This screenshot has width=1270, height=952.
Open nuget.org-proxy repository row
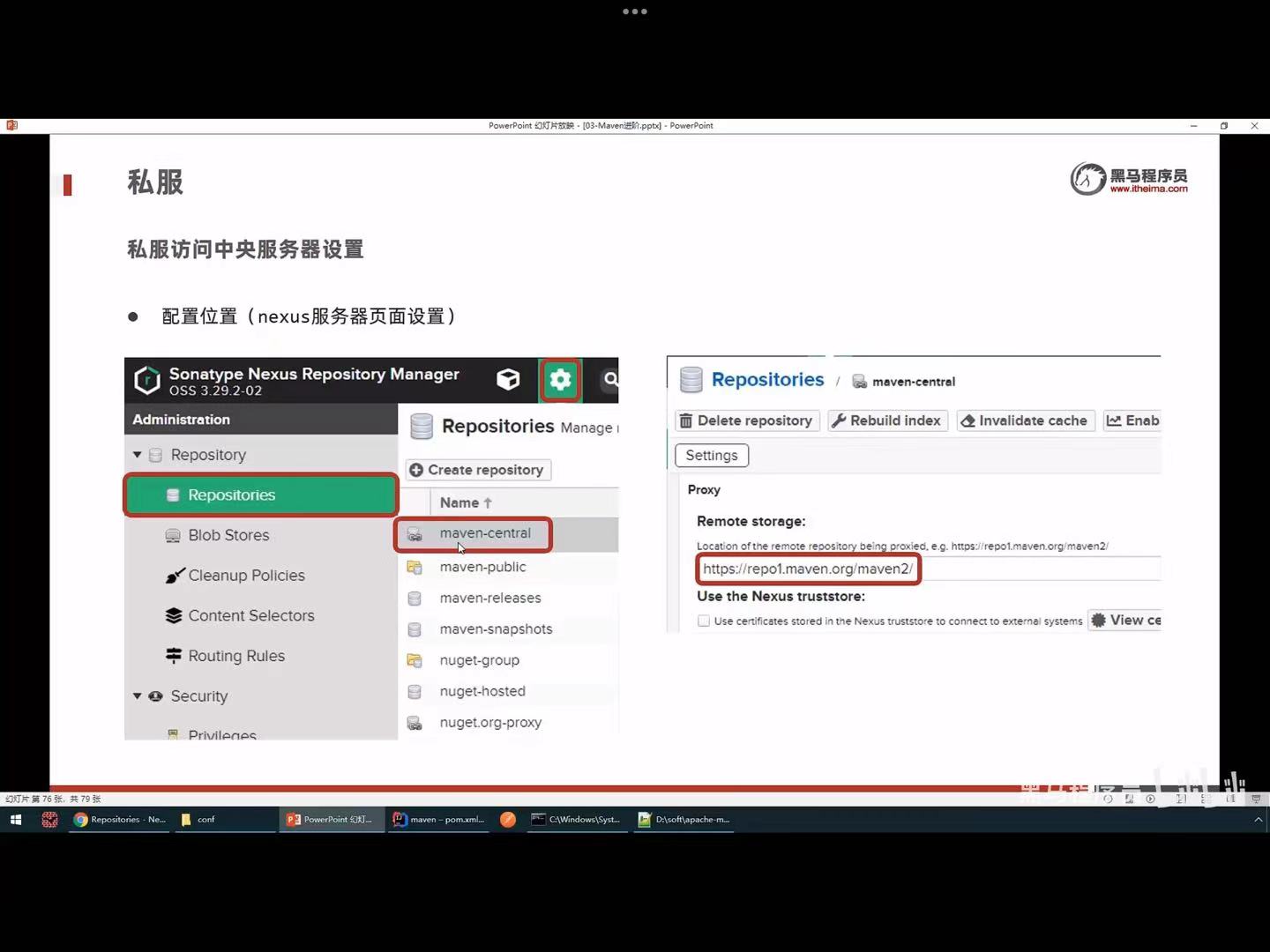509,723
